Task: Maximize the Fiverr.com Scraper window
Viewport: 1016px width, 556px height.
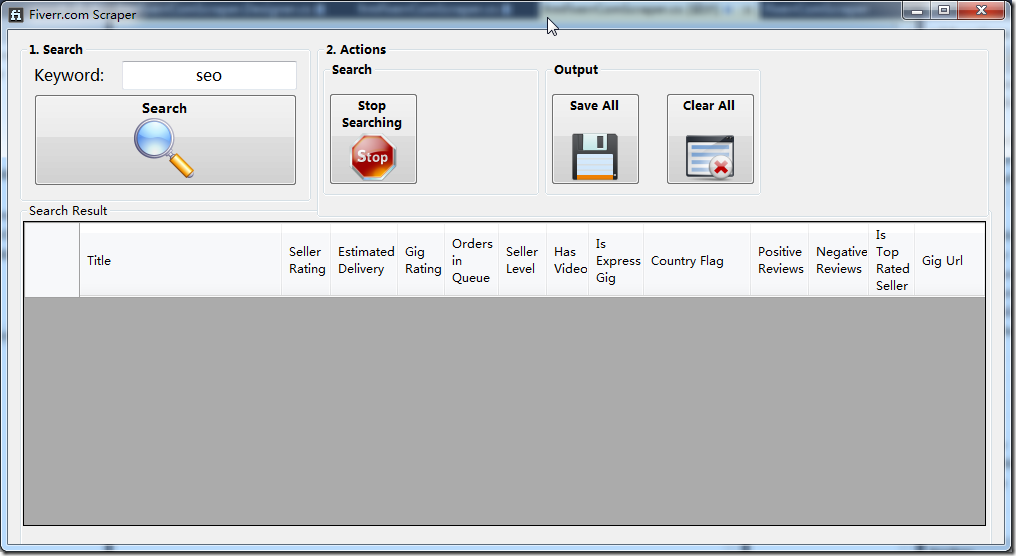Action: (944, 10)
